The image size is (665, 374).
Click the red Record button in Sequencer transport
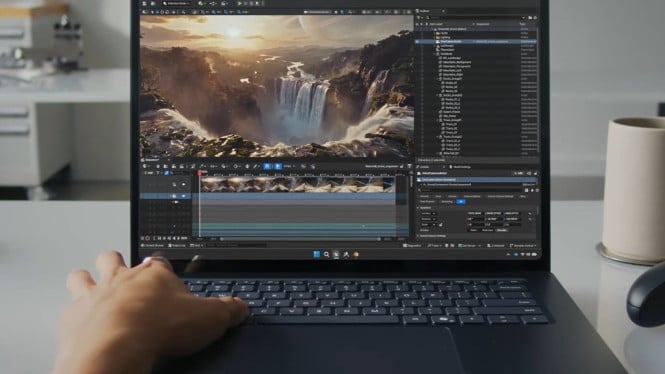pos(148,239)
